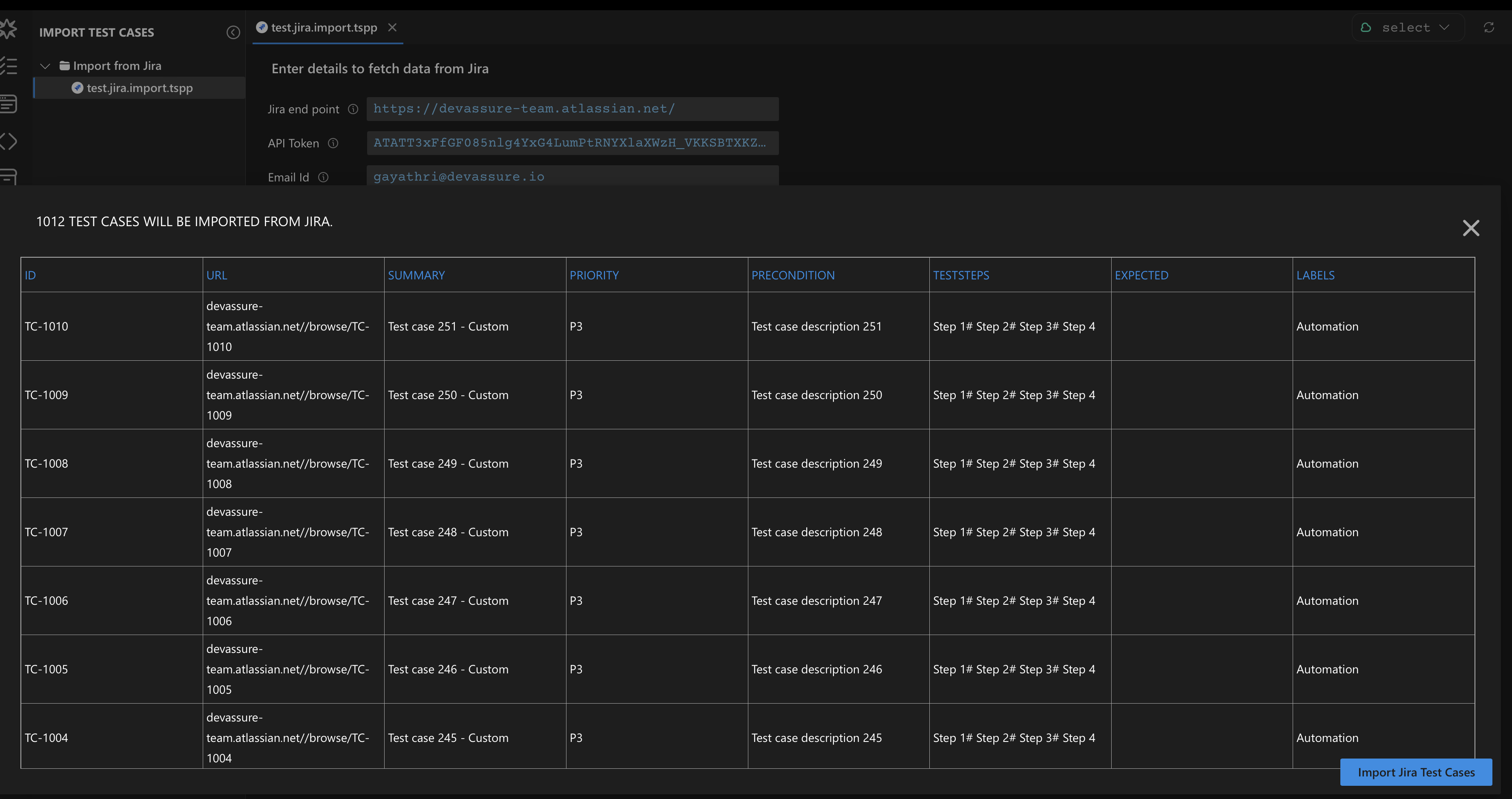
Task: Select test.jira.import.tspp in the file tree
Action: 139,88
